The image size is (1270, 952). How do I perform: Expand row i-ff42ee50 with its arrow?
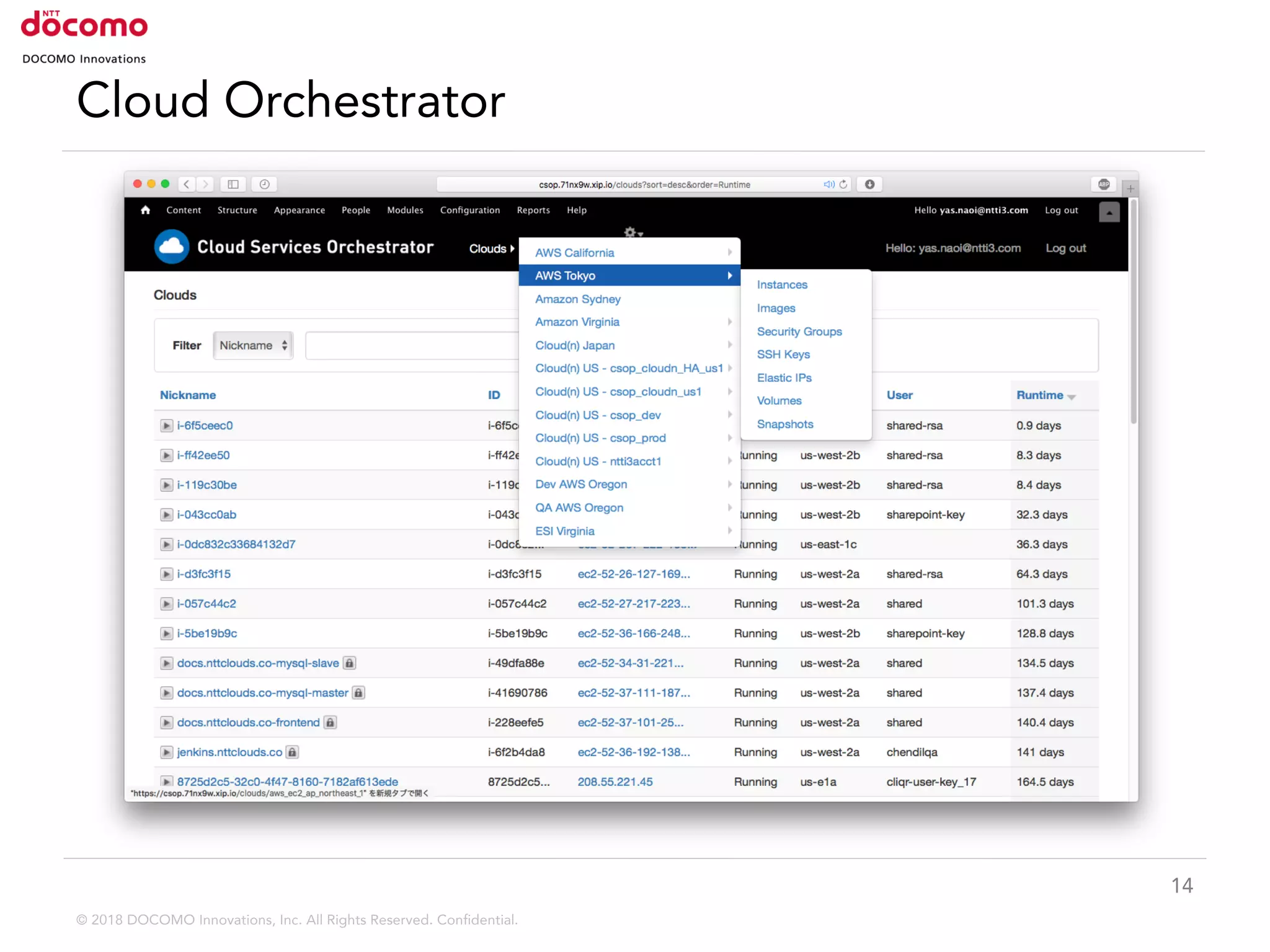(166, 456)
